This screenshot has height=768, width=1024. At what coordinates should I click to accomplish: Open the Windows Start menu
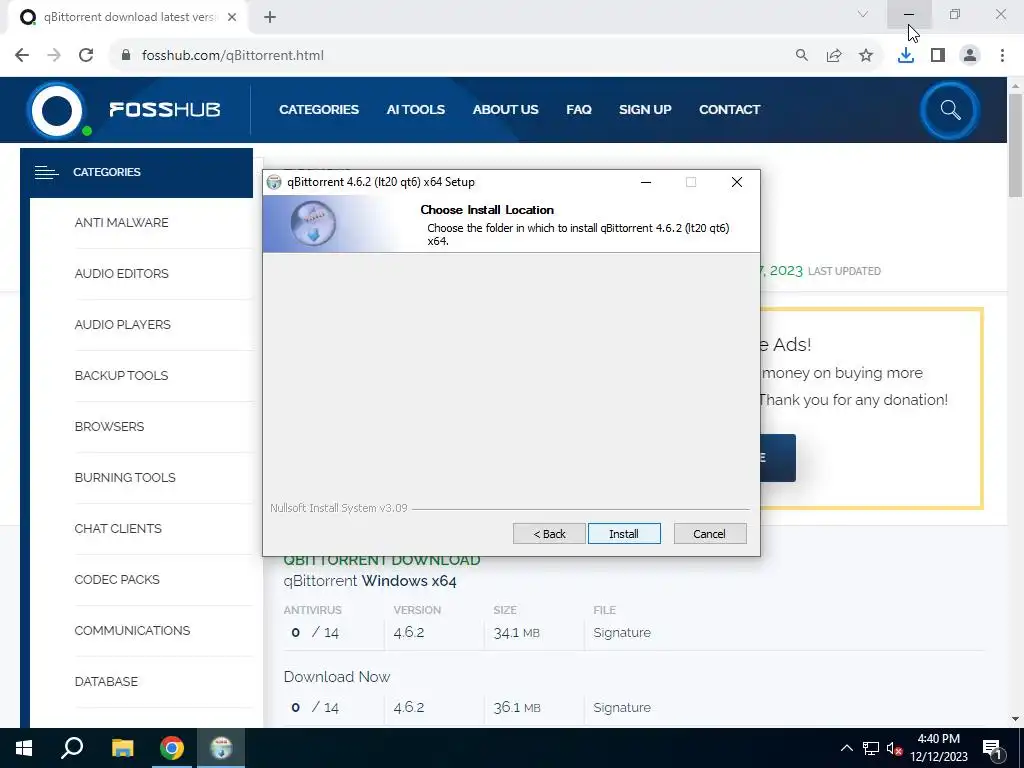24,748
